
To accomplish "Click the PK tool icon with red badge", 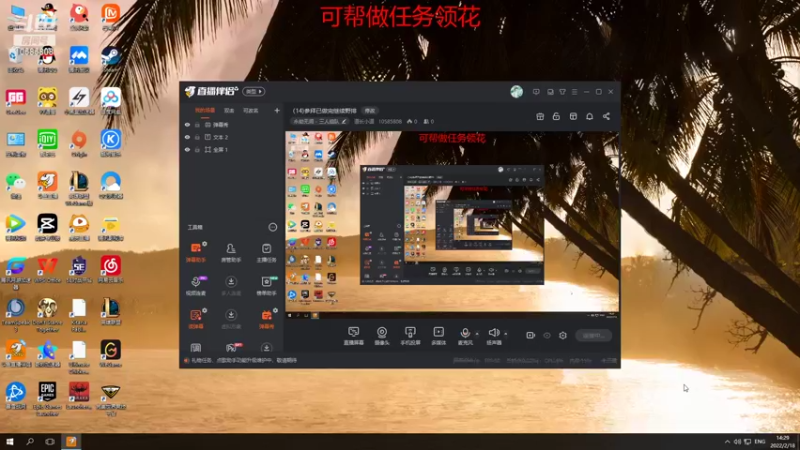I will (232, 347).
